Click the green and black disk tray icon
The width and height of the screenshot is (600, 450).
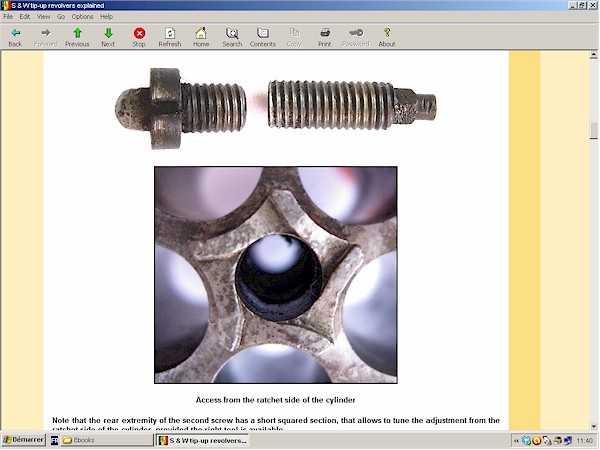(558, 441)
